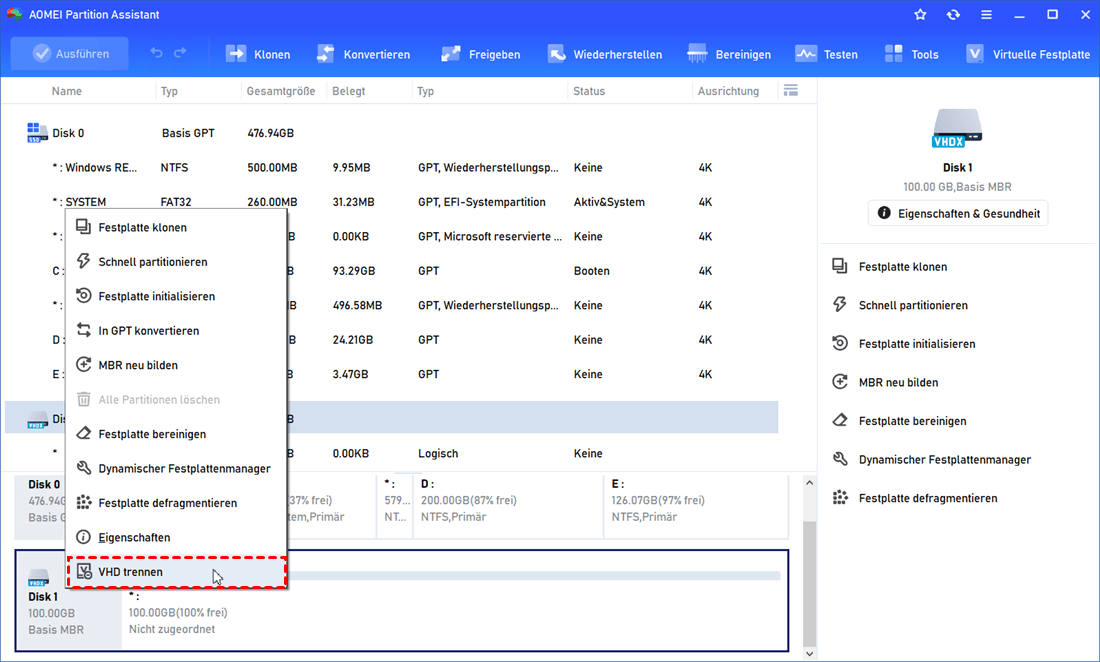Select the Windows RE partition row
This screenshot has width=1100, height=662.
pyautogui.click(x=391, y=168)
